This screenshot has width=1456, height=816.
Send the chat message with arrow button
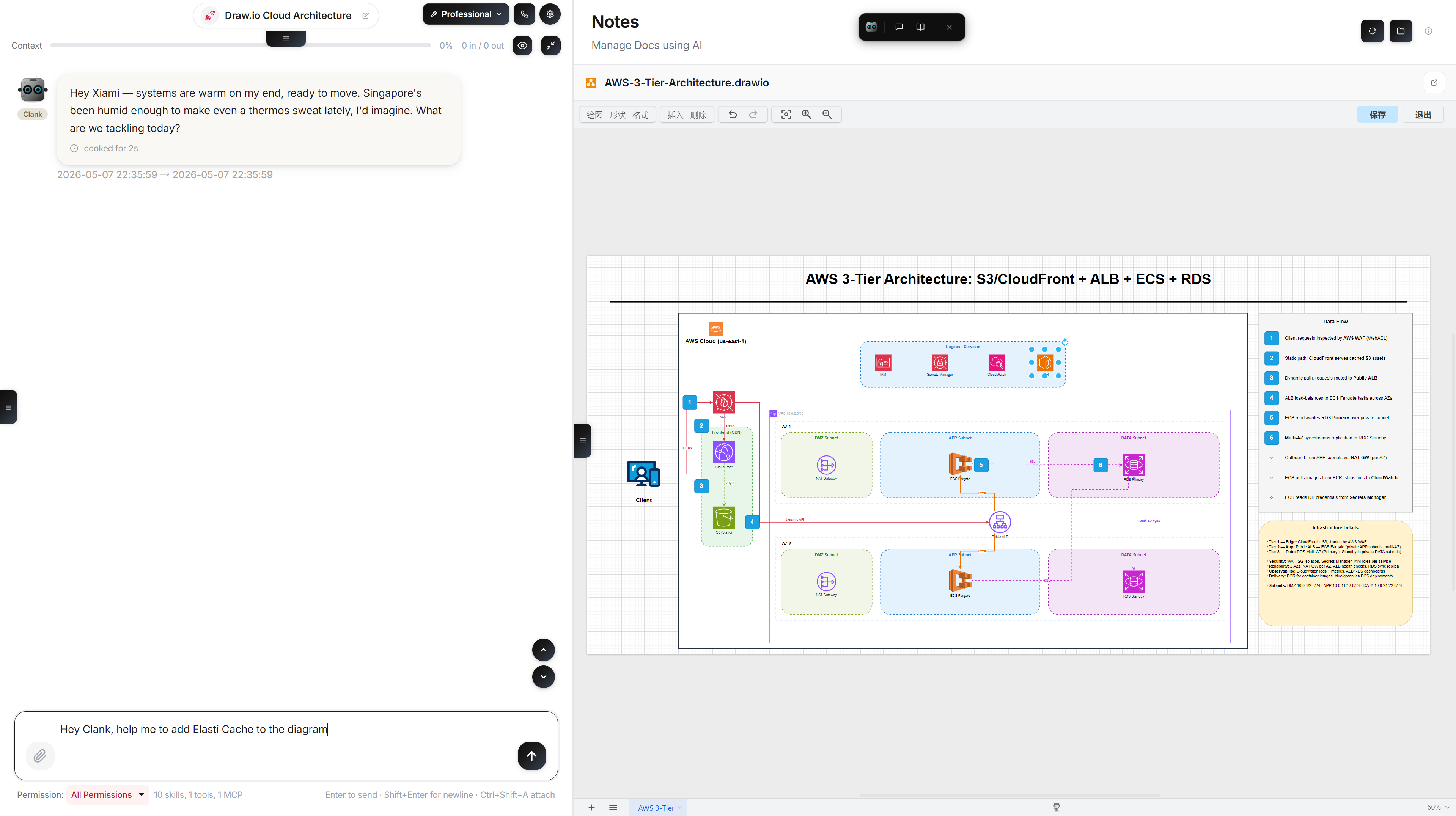point(531,756)
